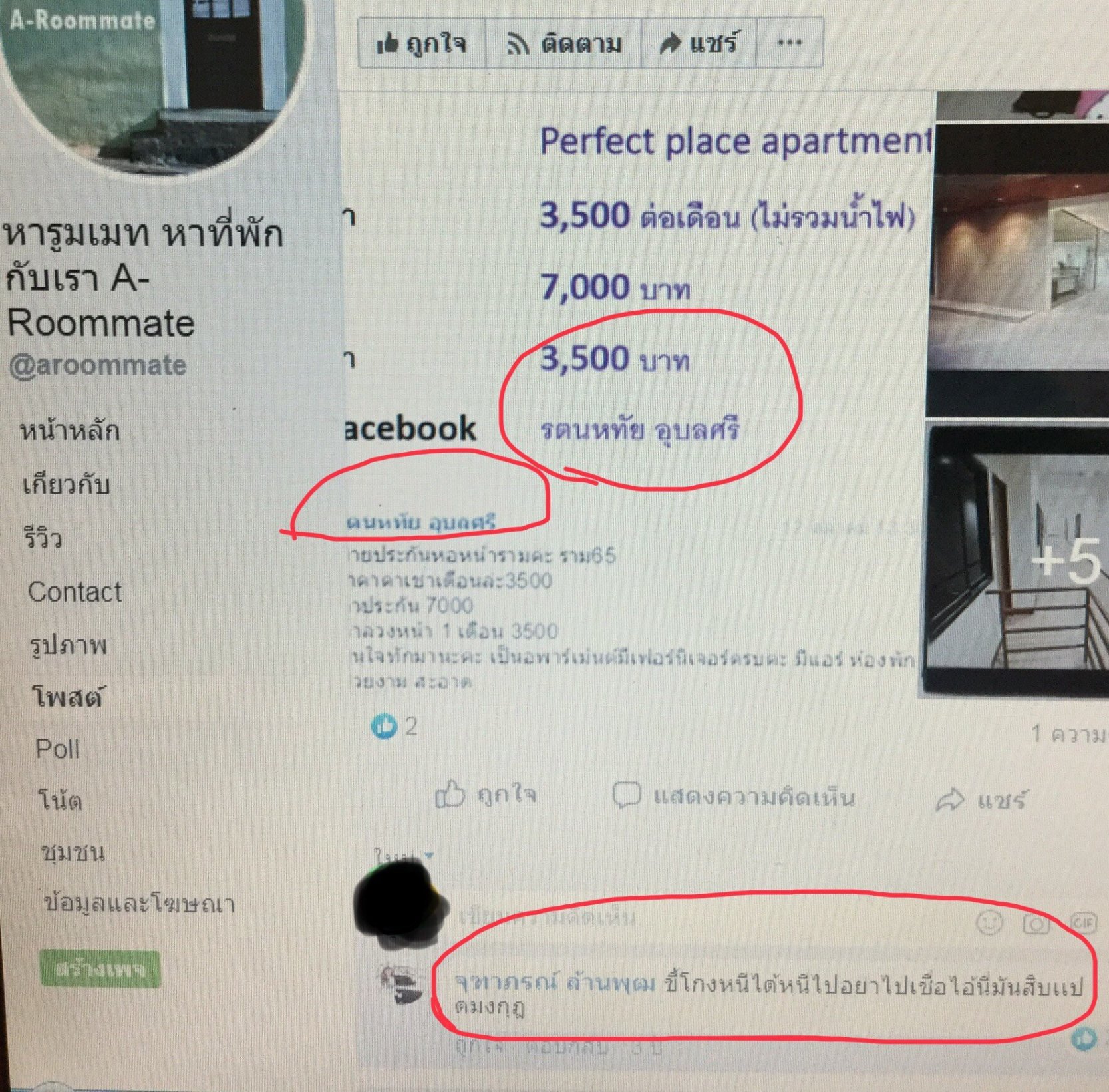This screenshot has width=1109, height=1092.
Task: View the 2 like reactions count
Action: pyautogui.click(x=394, y=726)
